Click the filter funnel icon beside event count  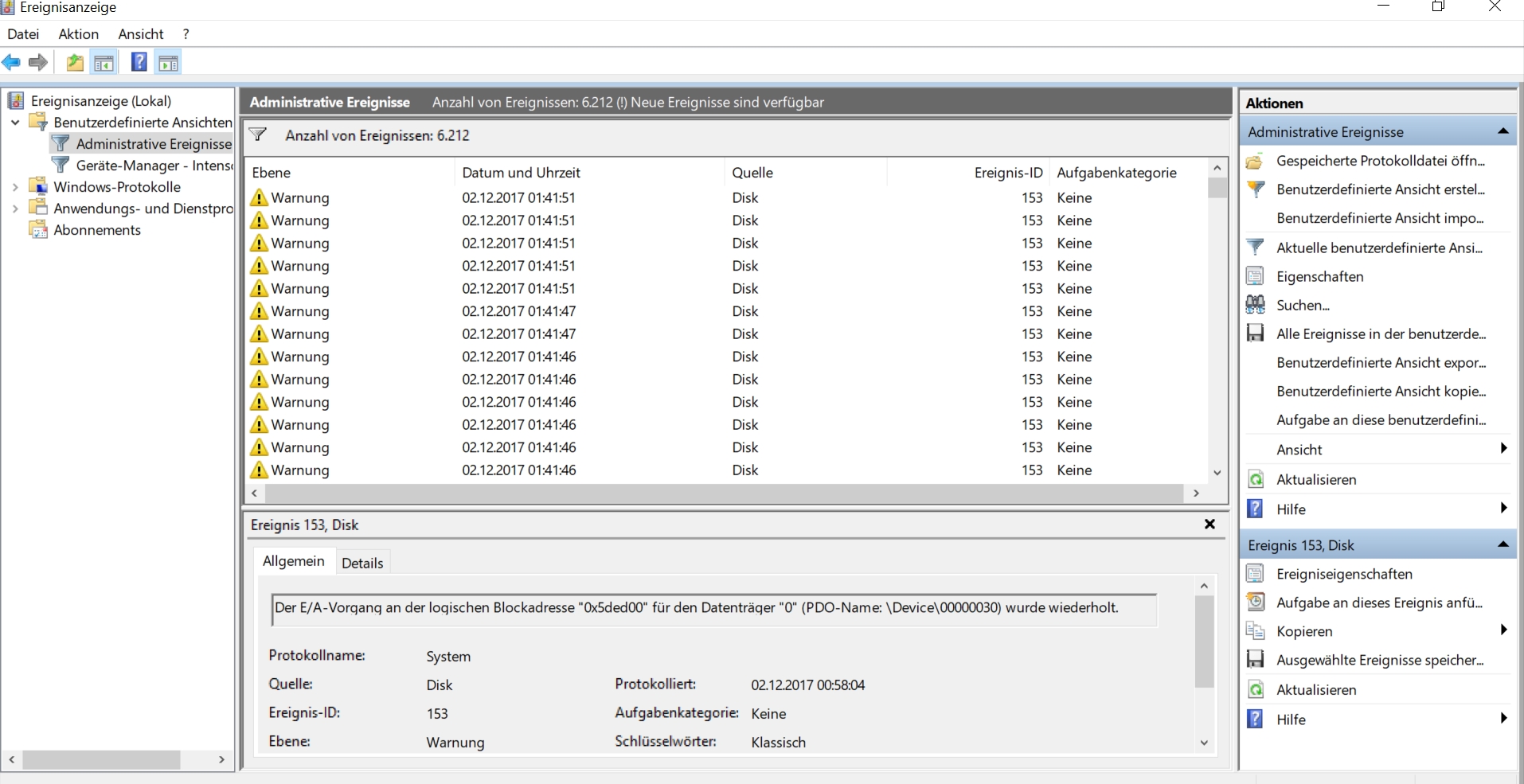coord(258,135)
